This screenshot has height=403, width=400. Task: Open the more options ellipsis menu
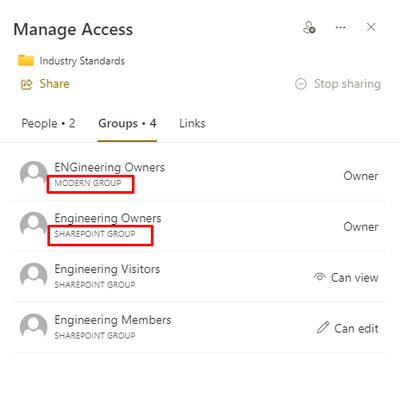pos(340,27)
